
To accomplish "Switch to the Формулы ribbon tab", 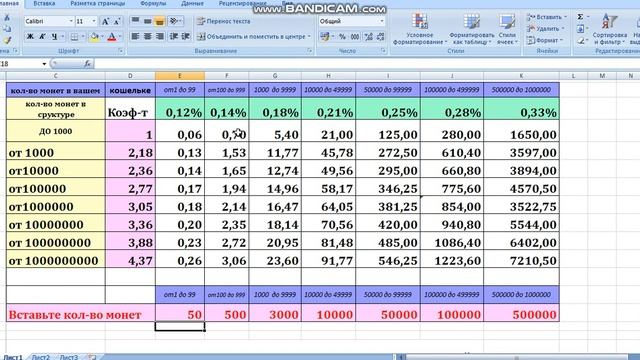I will (x=153, y=4).
